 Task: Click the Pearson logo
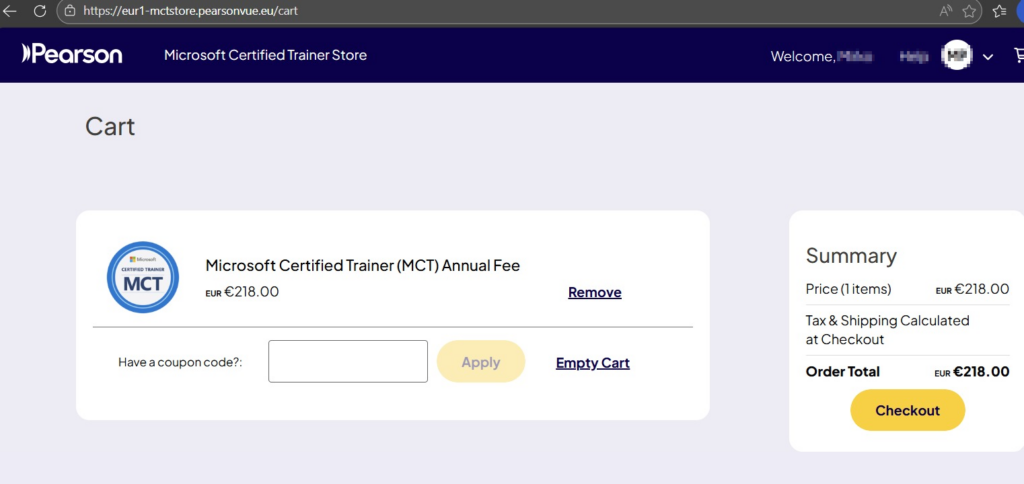point(72,54)
